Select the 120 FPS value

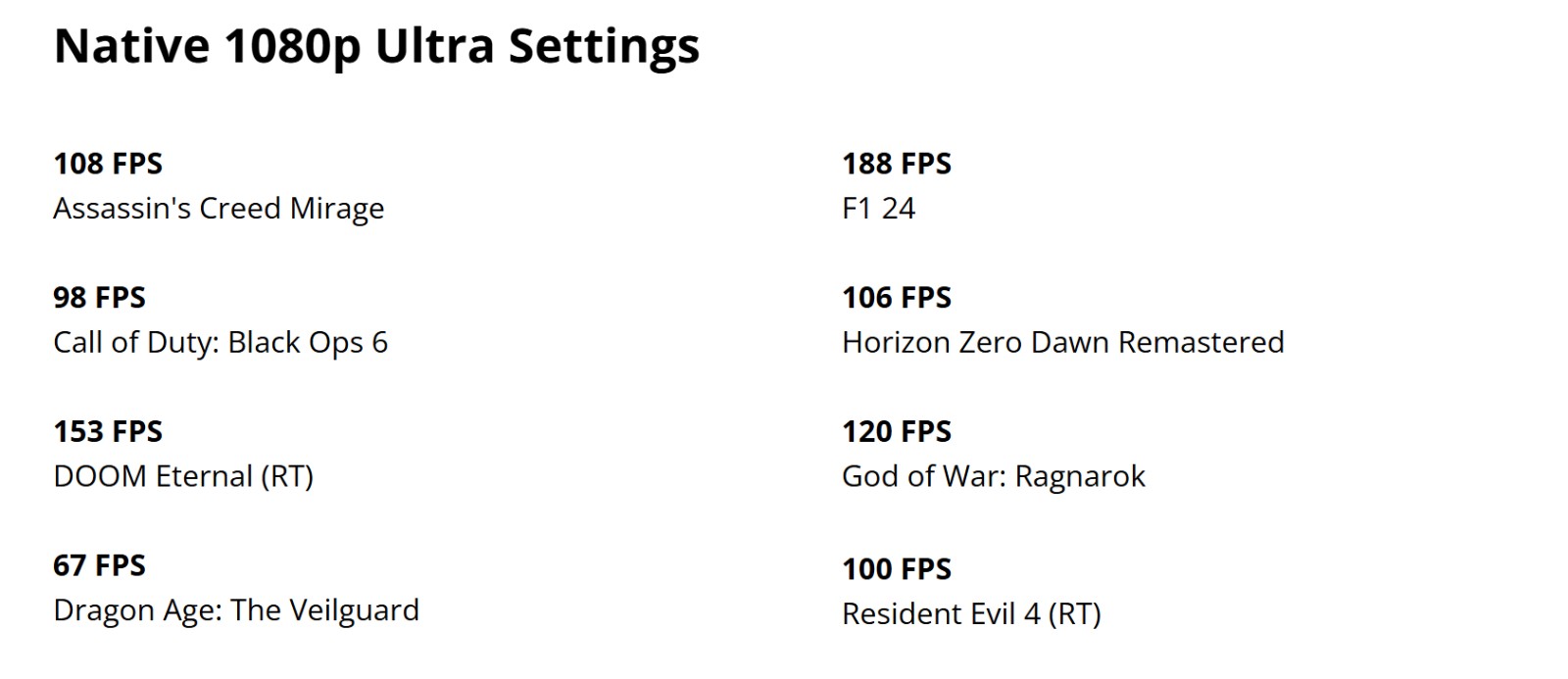point(897,432)
